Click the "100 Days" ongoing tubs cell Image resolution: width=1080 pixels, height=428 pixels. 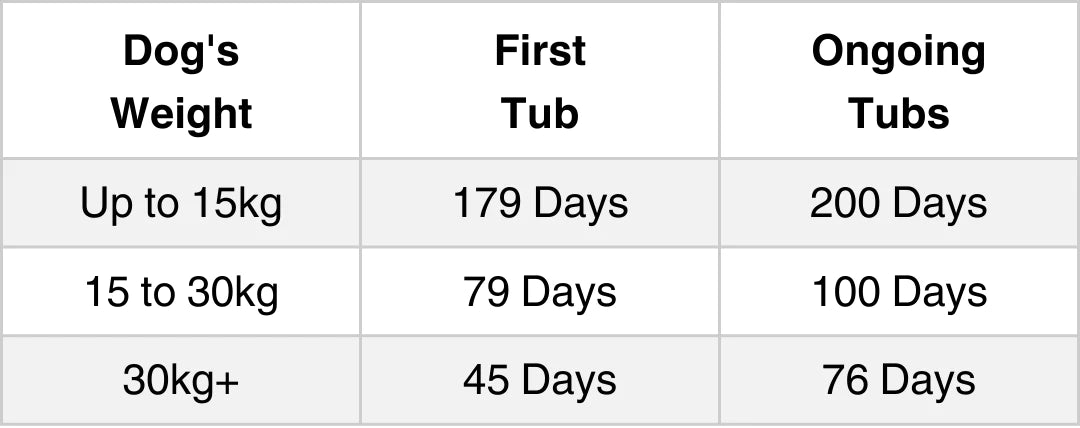point(898,293)
